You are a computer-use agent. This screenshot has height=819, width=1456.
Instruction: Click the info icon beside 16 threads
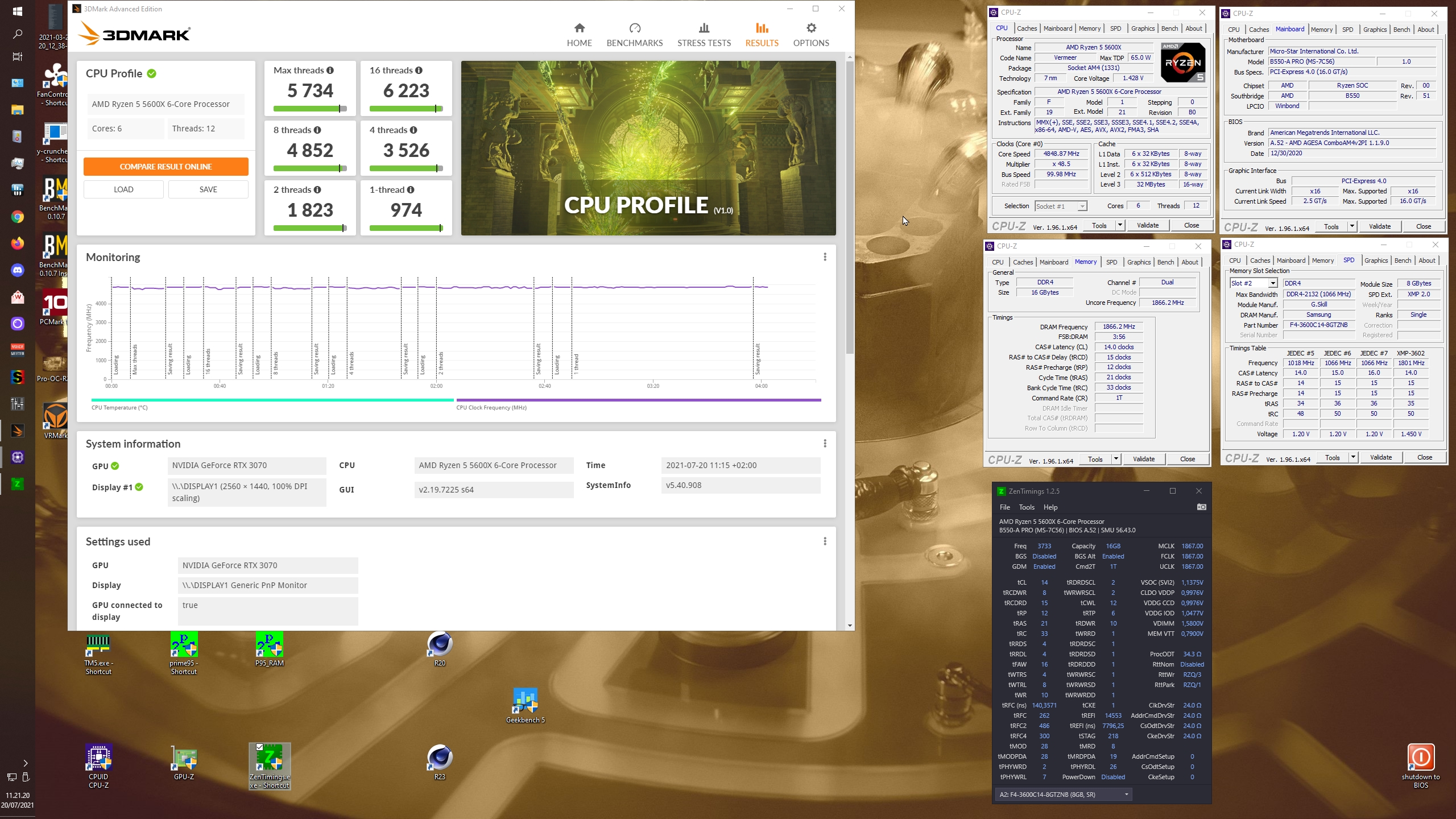(419, 71)
